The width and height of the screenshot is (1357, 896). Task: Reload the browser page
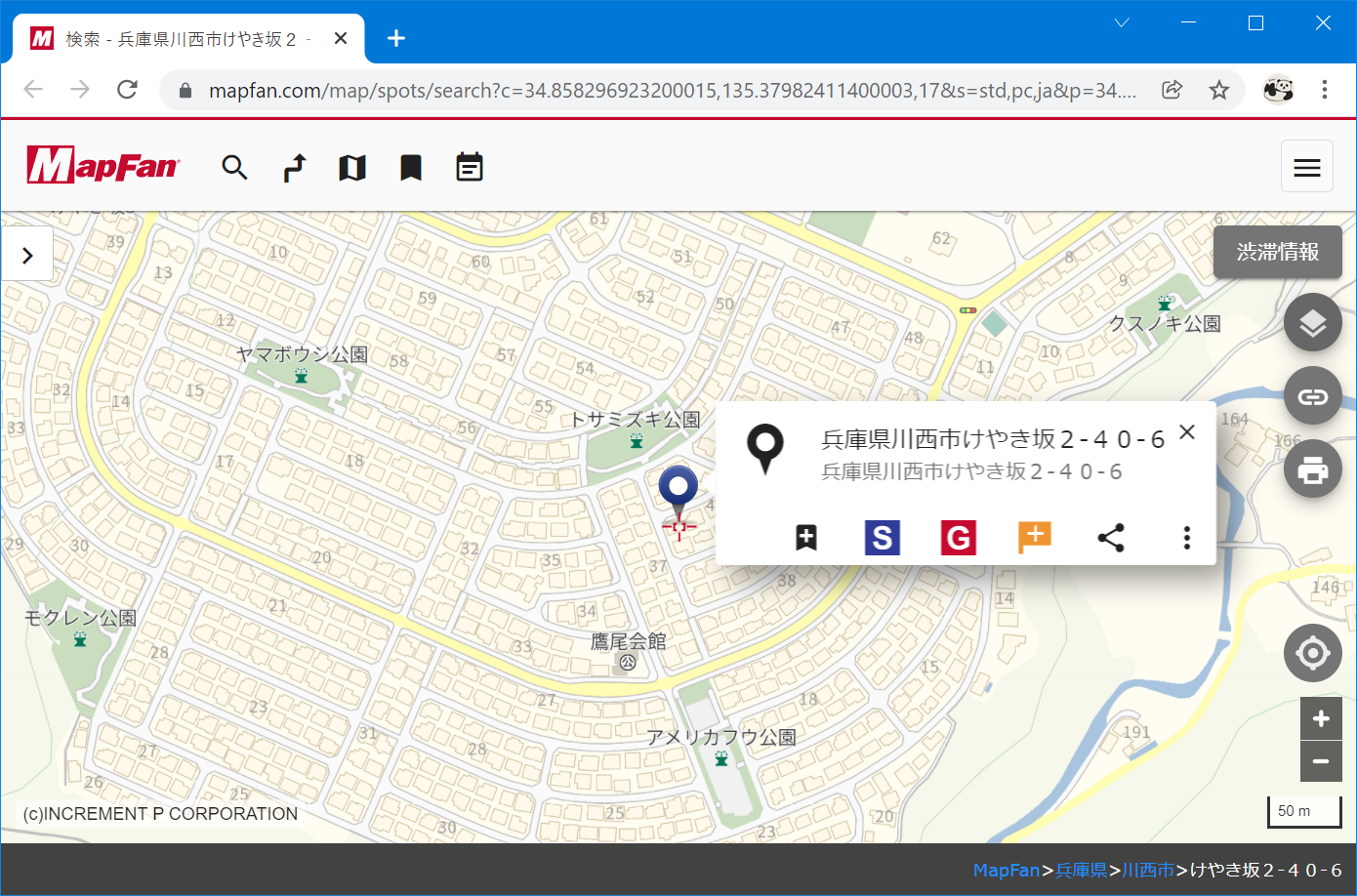[x=127, y=90]
